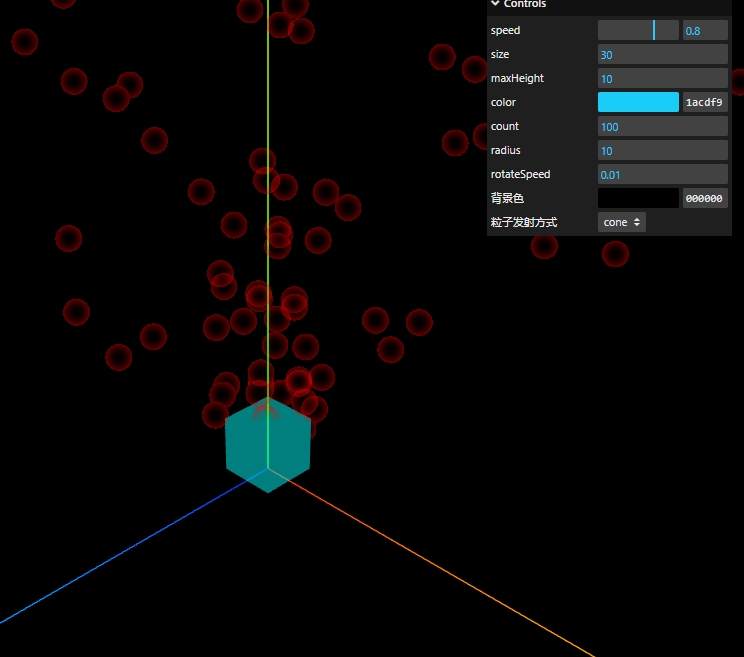Click the radius input field
Image resolution: width=744 pixels, height=657 pixels.
tap(663, 150)
